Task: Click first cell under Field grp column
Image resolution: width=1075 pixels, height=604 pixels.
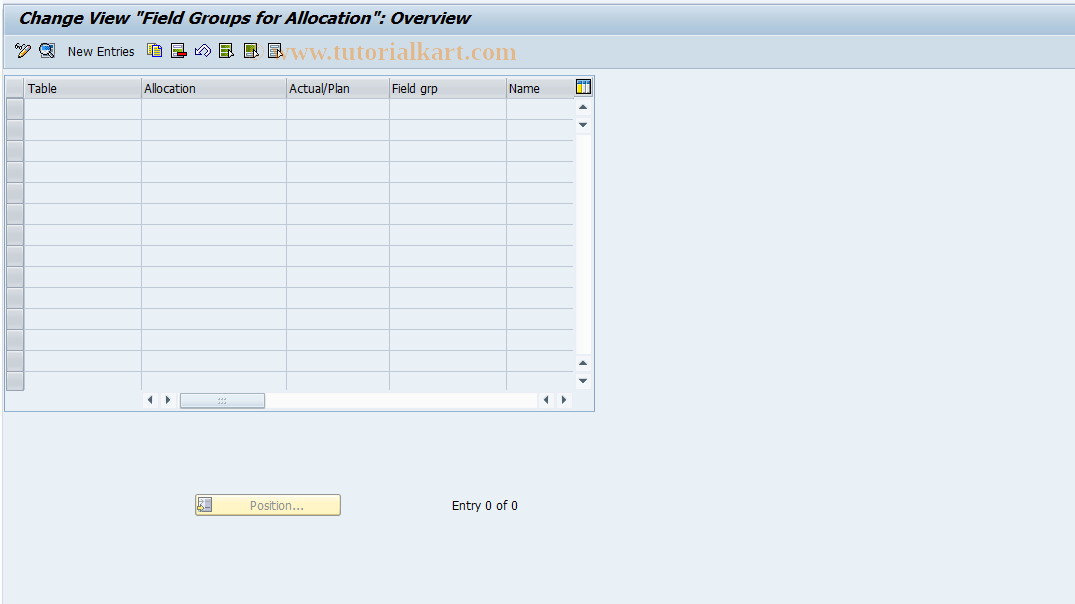Action: click(448, 109)
